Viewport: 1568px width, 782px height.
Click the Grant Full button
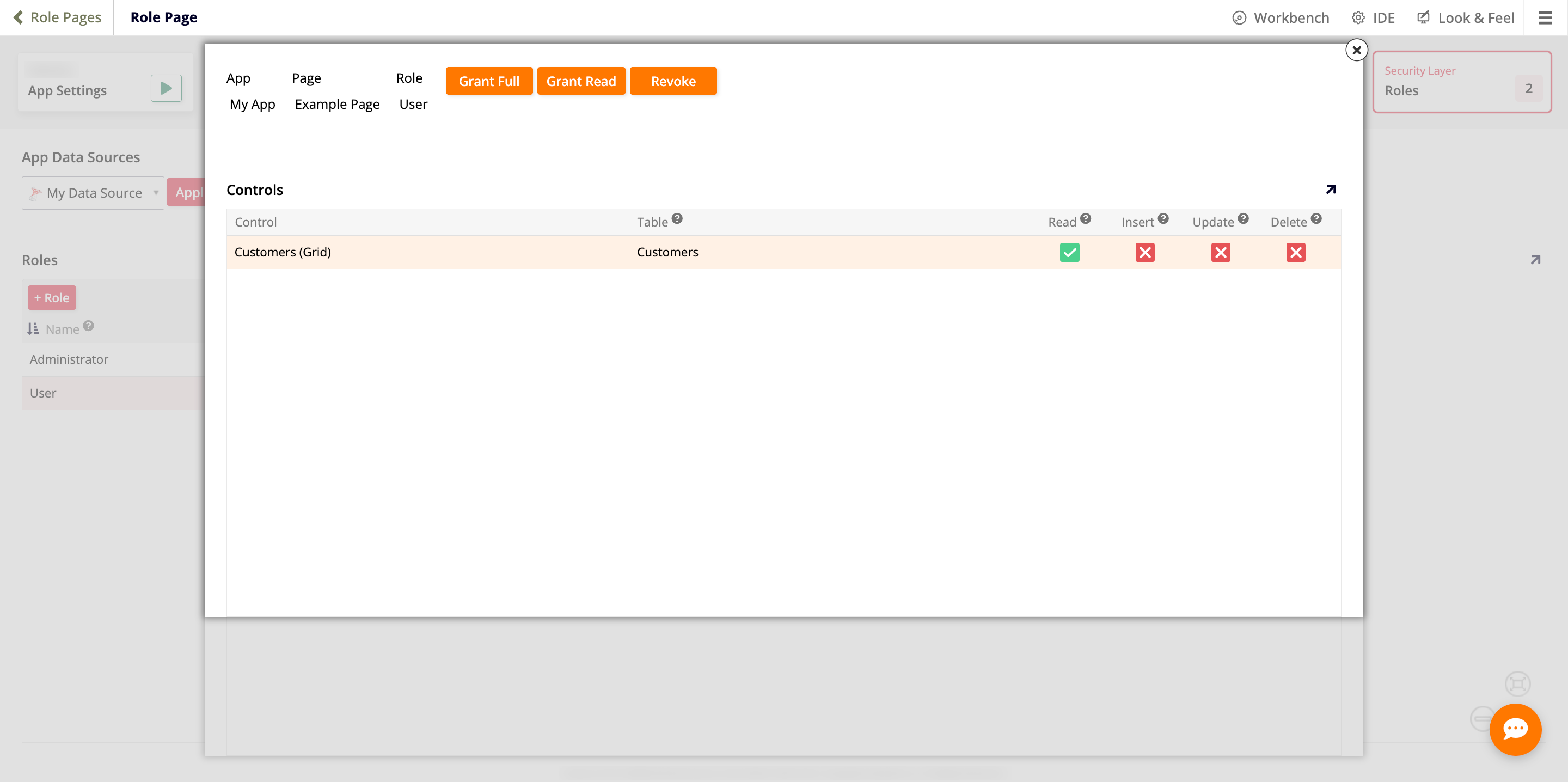pos(489,81)
